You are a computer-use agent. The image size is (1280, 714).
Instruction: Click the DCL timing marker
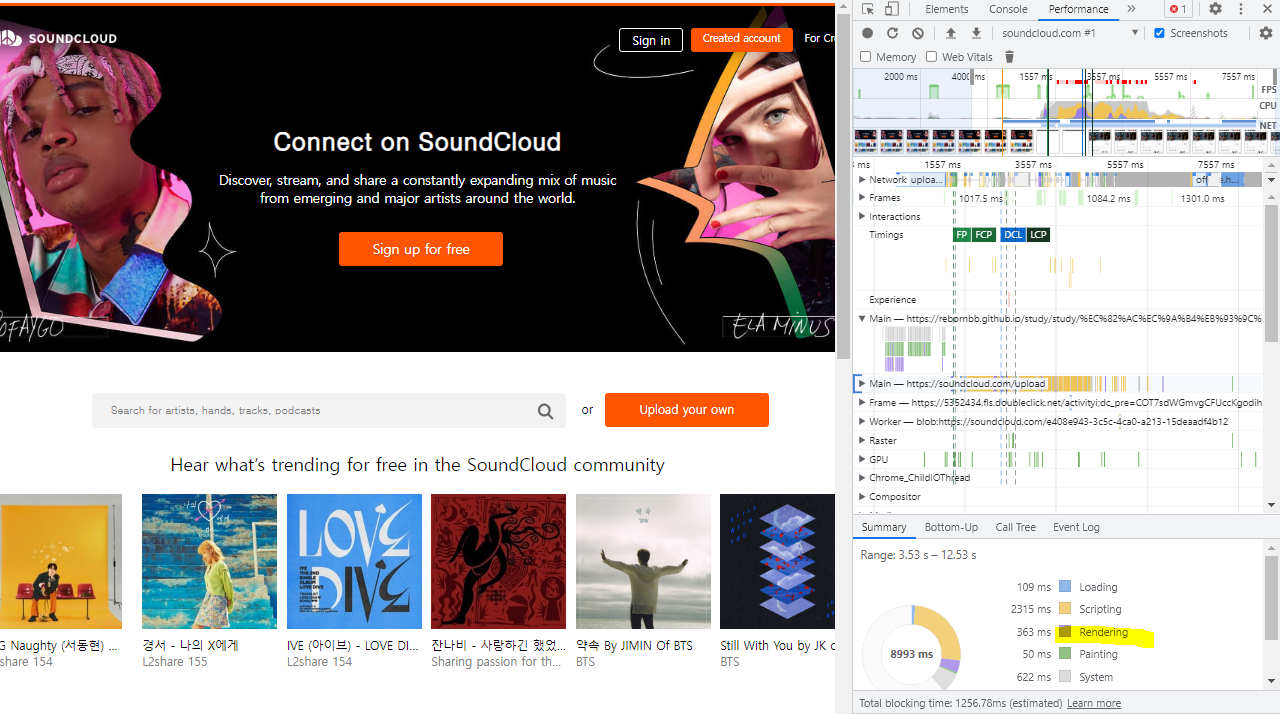pyautogui.click(x=1013, y=235)
